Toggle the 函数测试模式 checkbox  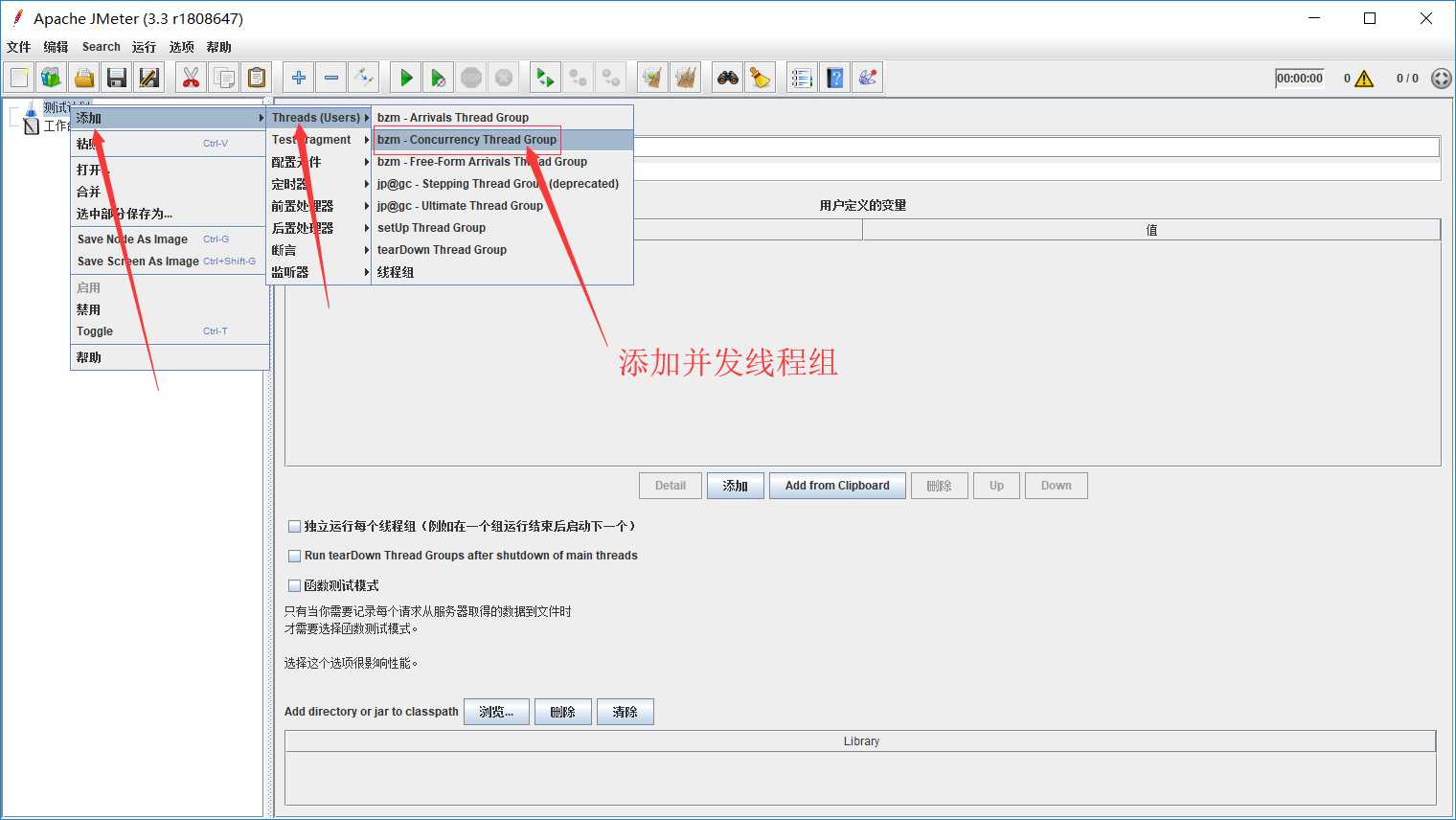pyautogui.click(x=295, y=585)
